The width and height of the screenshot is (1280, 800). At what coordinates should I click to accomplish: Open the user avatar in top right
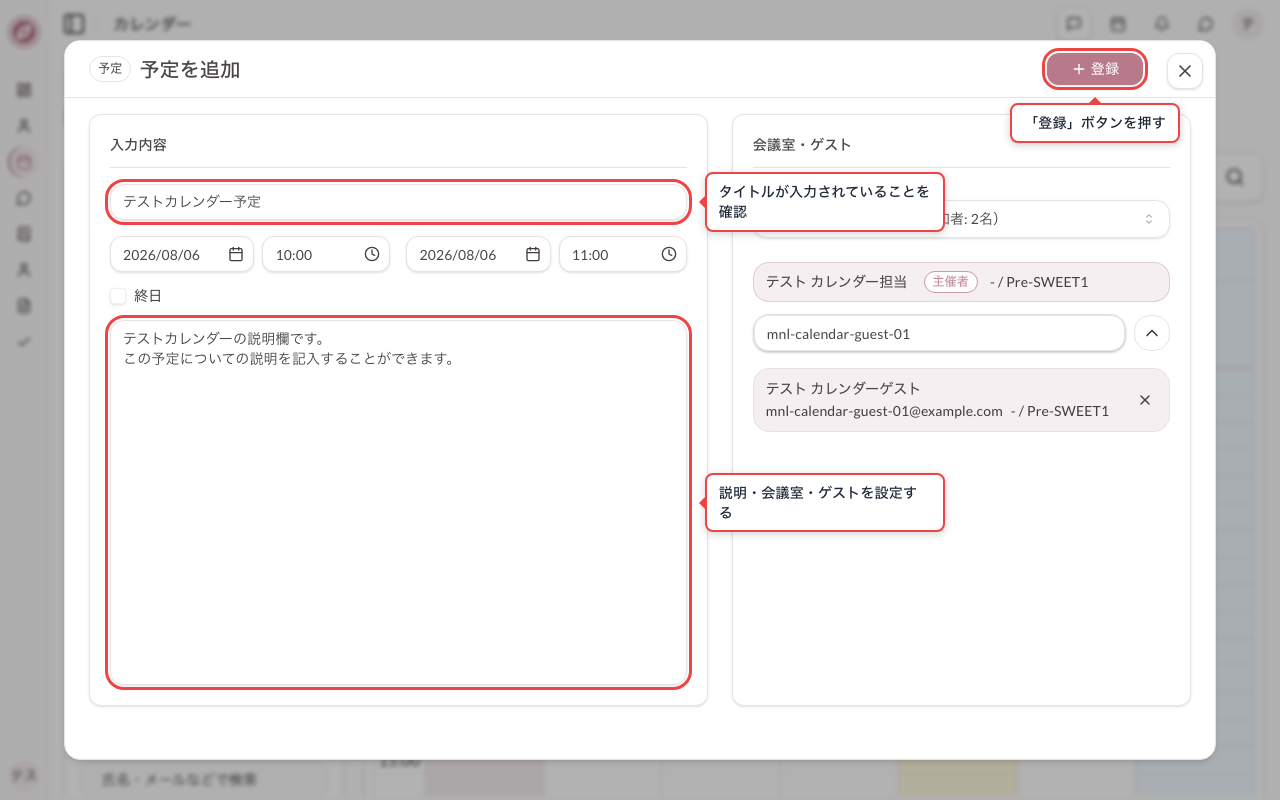point(1246,23)
